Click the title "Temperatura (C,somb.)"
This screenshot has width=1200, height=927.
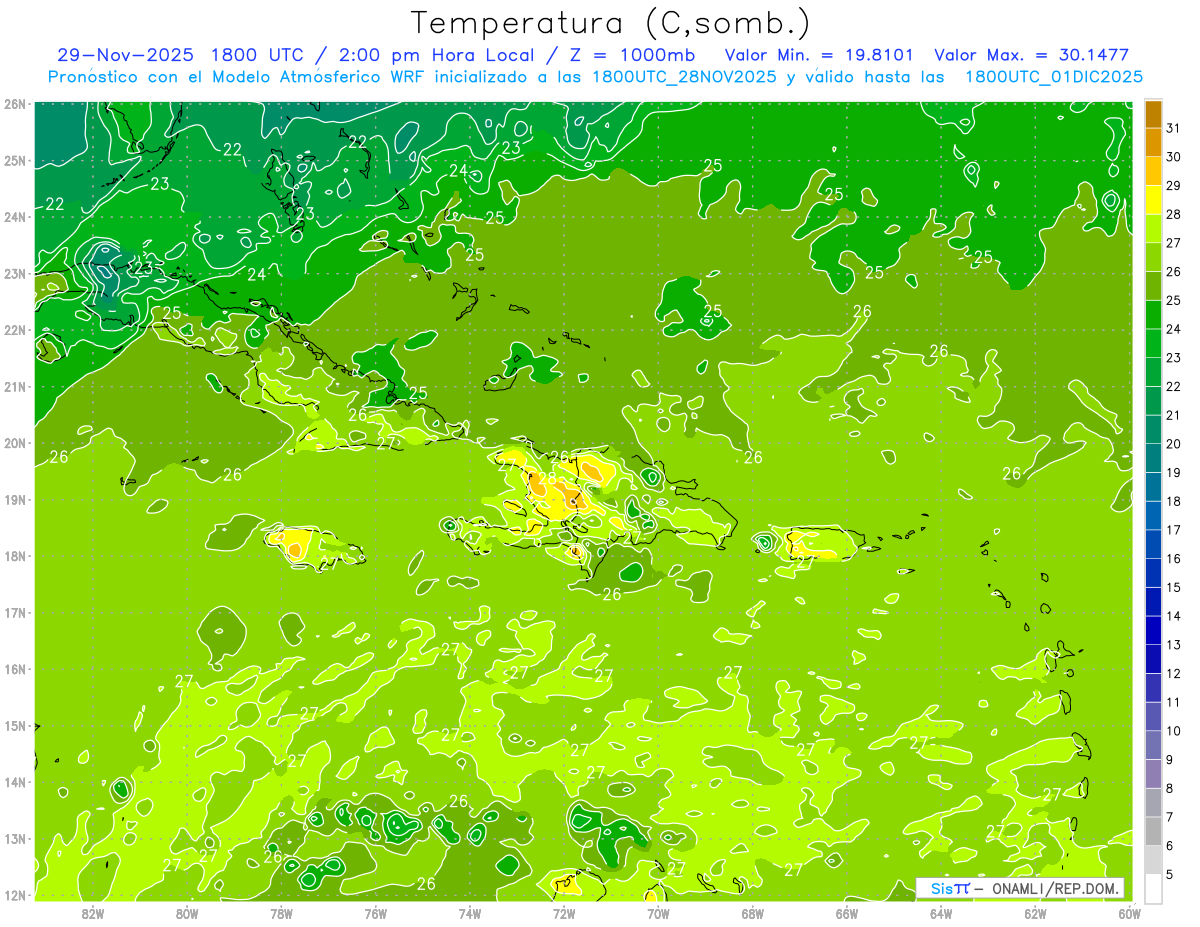point(610,24)
